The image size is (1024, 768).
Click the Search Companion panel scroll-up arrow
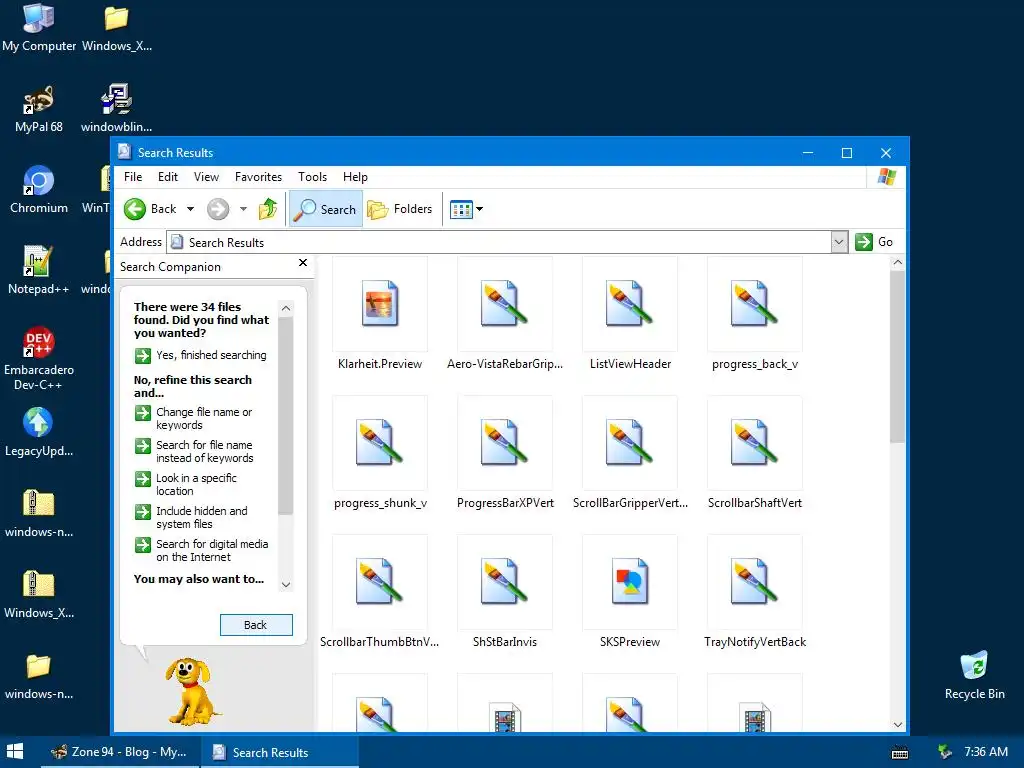pos(285,308)
